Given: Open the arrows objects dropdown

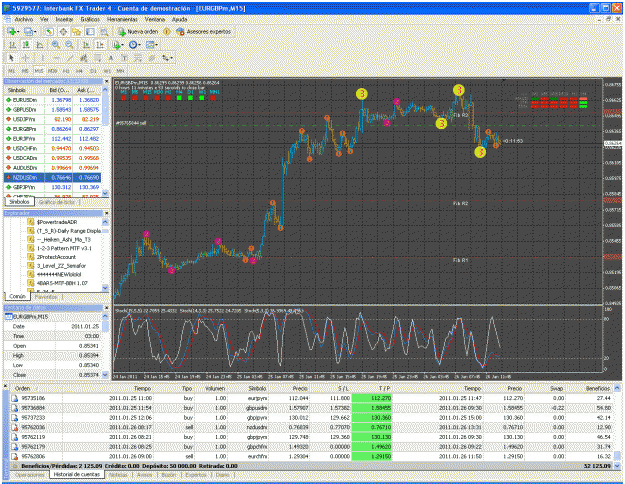Looking at the screenshot, I should click(167, 58).
